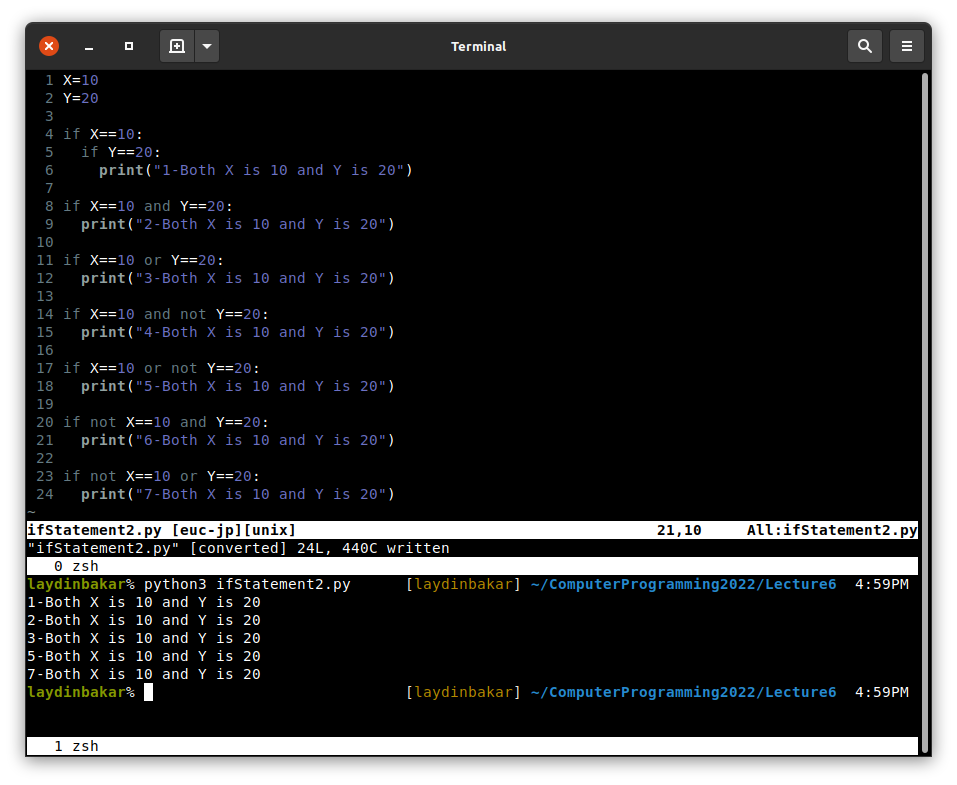This screenshot has height=785, width=957.
Task: Click line 21 print "6-Both" statement
Action: [x=238, y=440]
